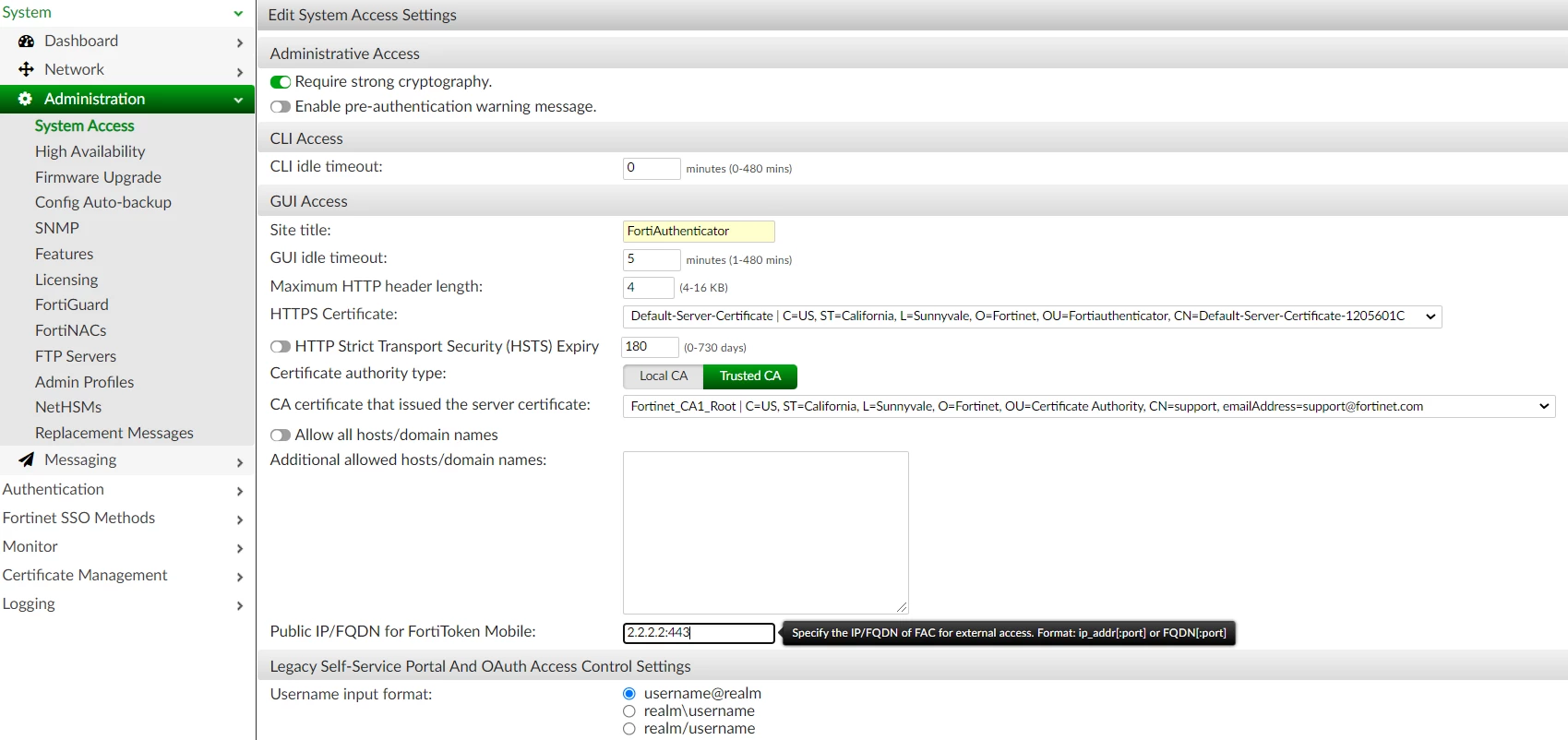Image resolution: width=1568 pixels, height=740 pixels.
Task: Enable pre-authentication warning message switch
Action: [281, 107]
